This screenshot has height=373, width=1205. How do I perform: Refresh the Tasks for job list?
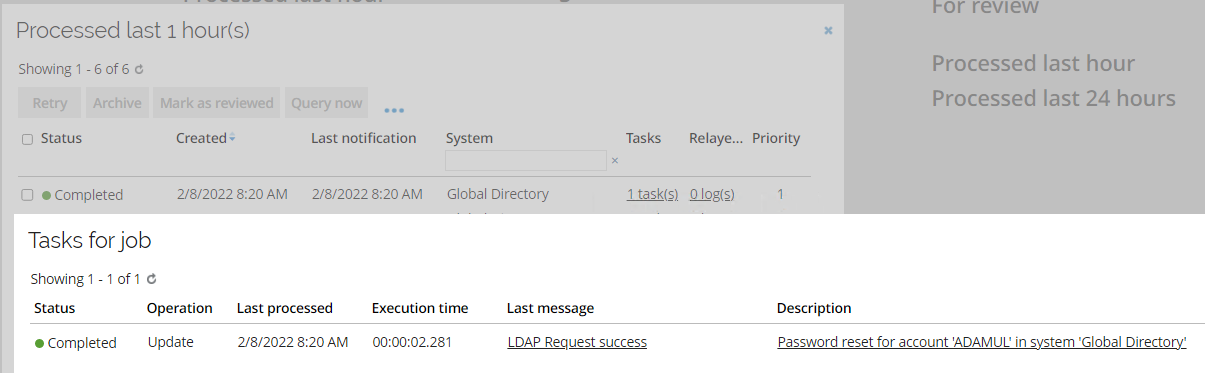[152, 279]
